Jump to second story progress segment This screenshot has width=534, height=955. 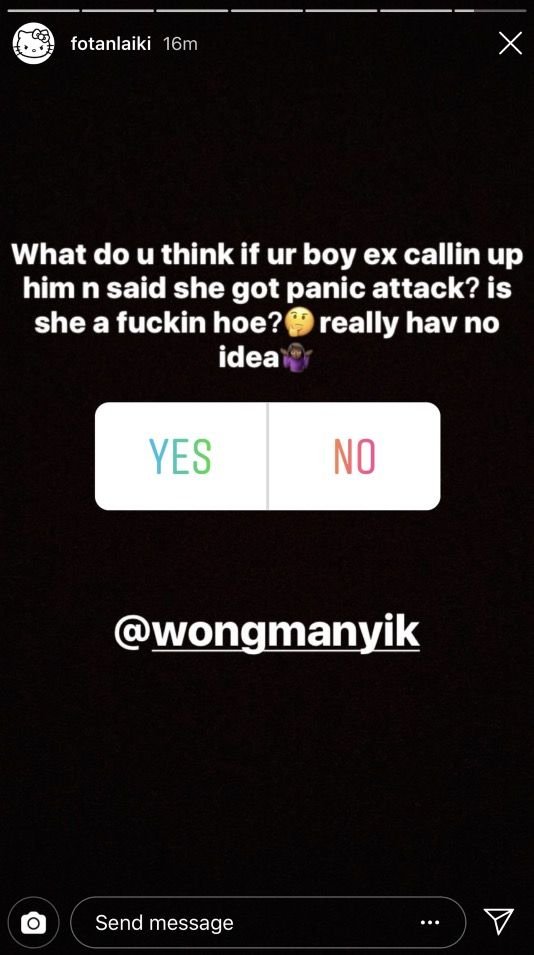pyautogui.click(x=118, y=10)
